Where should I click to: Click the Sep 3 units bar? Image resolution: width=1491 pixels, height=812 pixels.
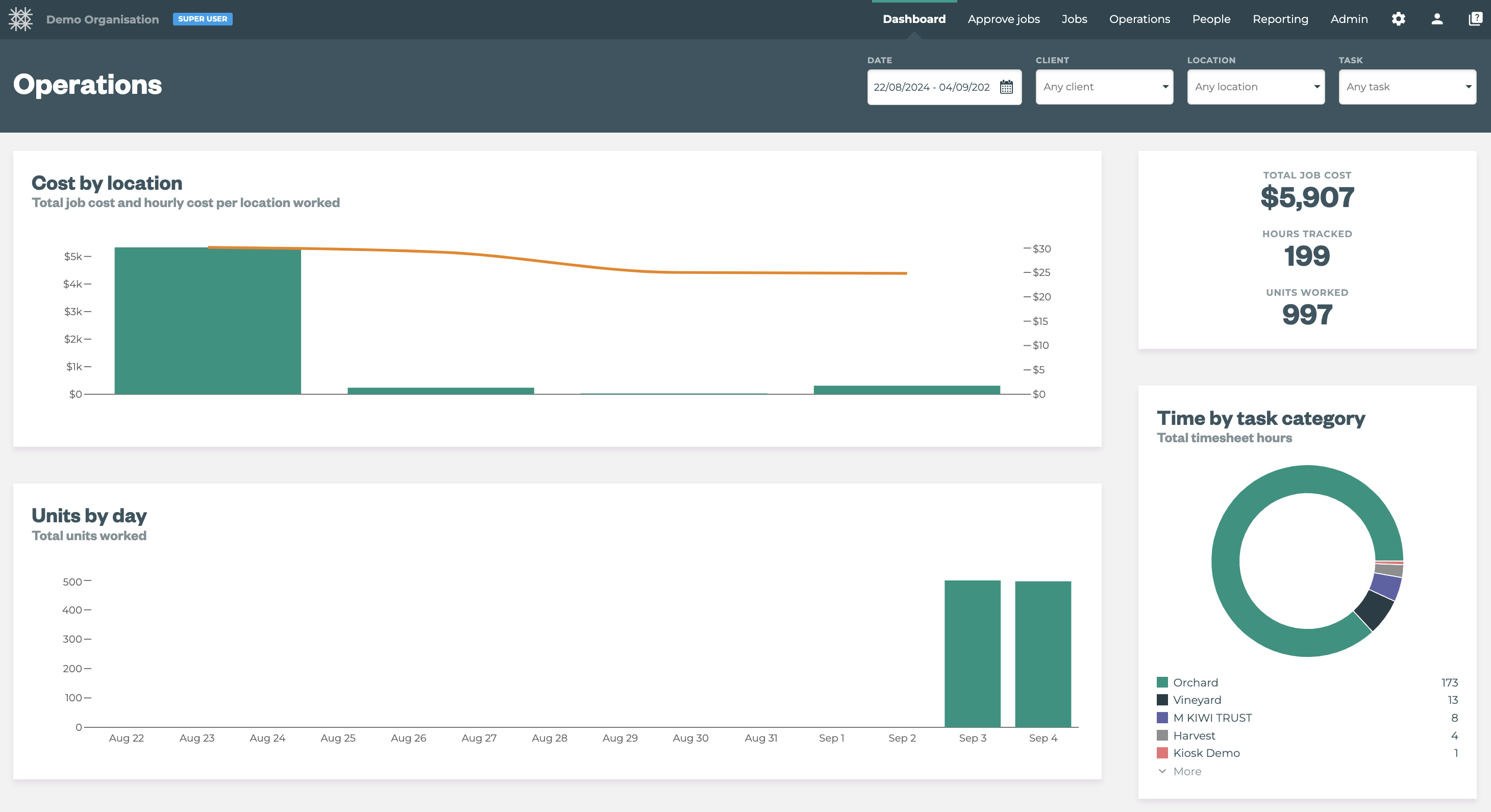(x=972, y=653)
